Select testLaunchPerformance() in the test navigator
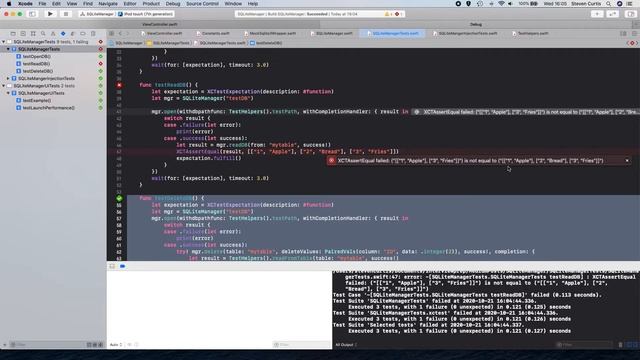Screen dimensions: 640x360 tap(48, 108)
